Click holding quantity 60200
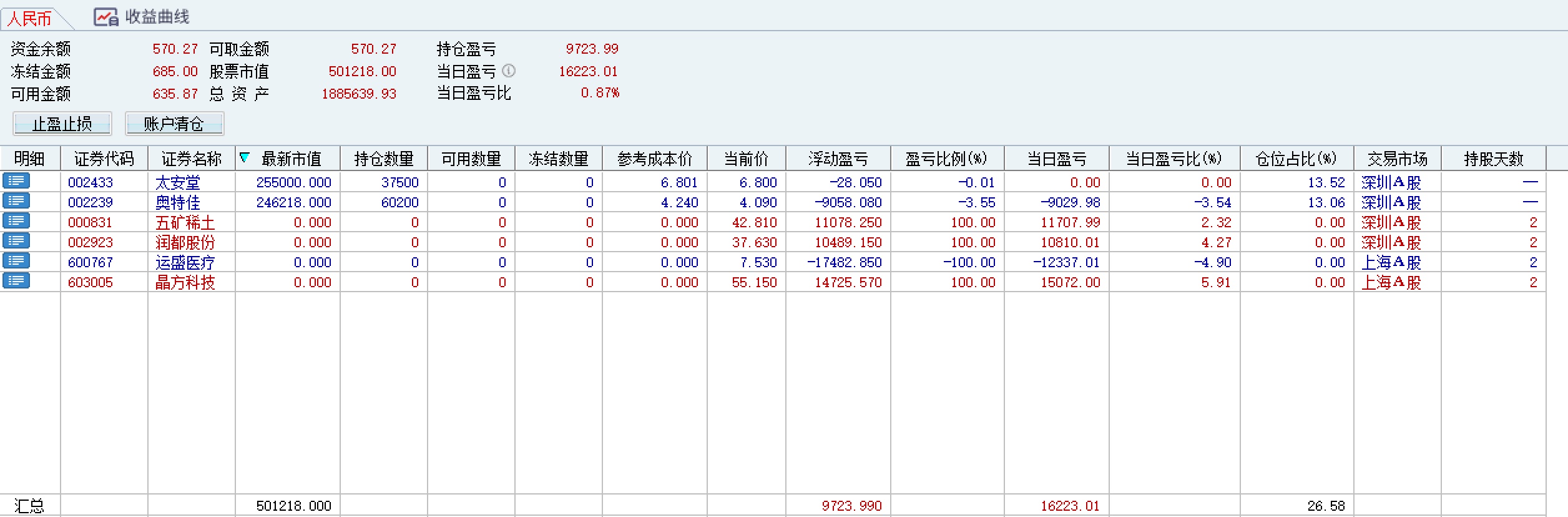This screenshot has width=1568, height=517. point(400,202)
